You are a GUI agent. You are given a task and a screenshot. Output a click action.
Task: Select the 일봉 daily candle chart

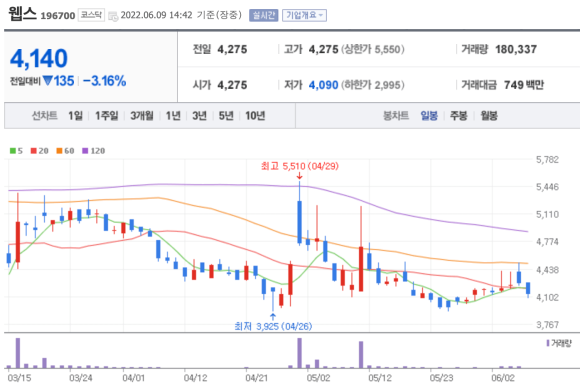429,116
